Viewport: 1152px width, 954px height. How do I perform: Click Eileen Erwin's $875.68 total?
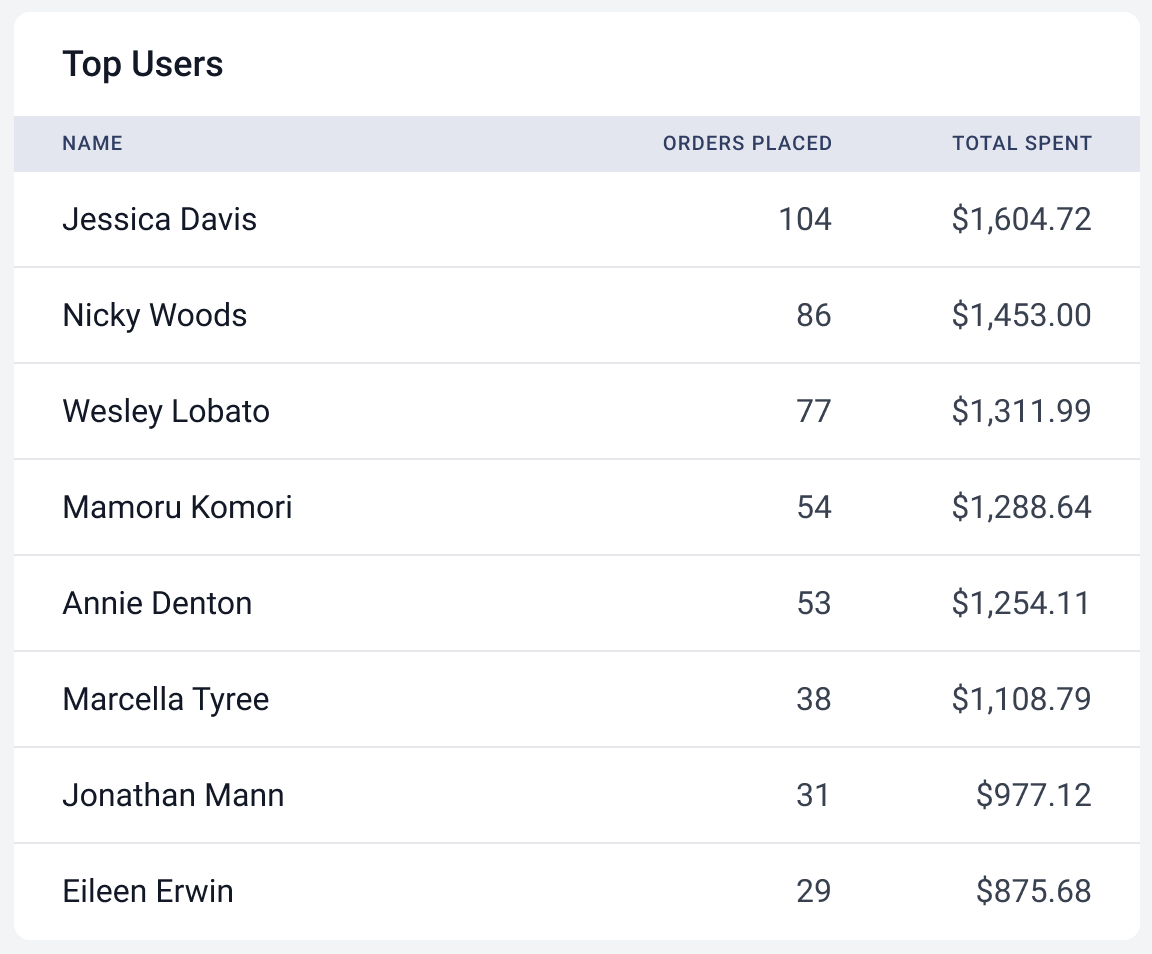1034,891
